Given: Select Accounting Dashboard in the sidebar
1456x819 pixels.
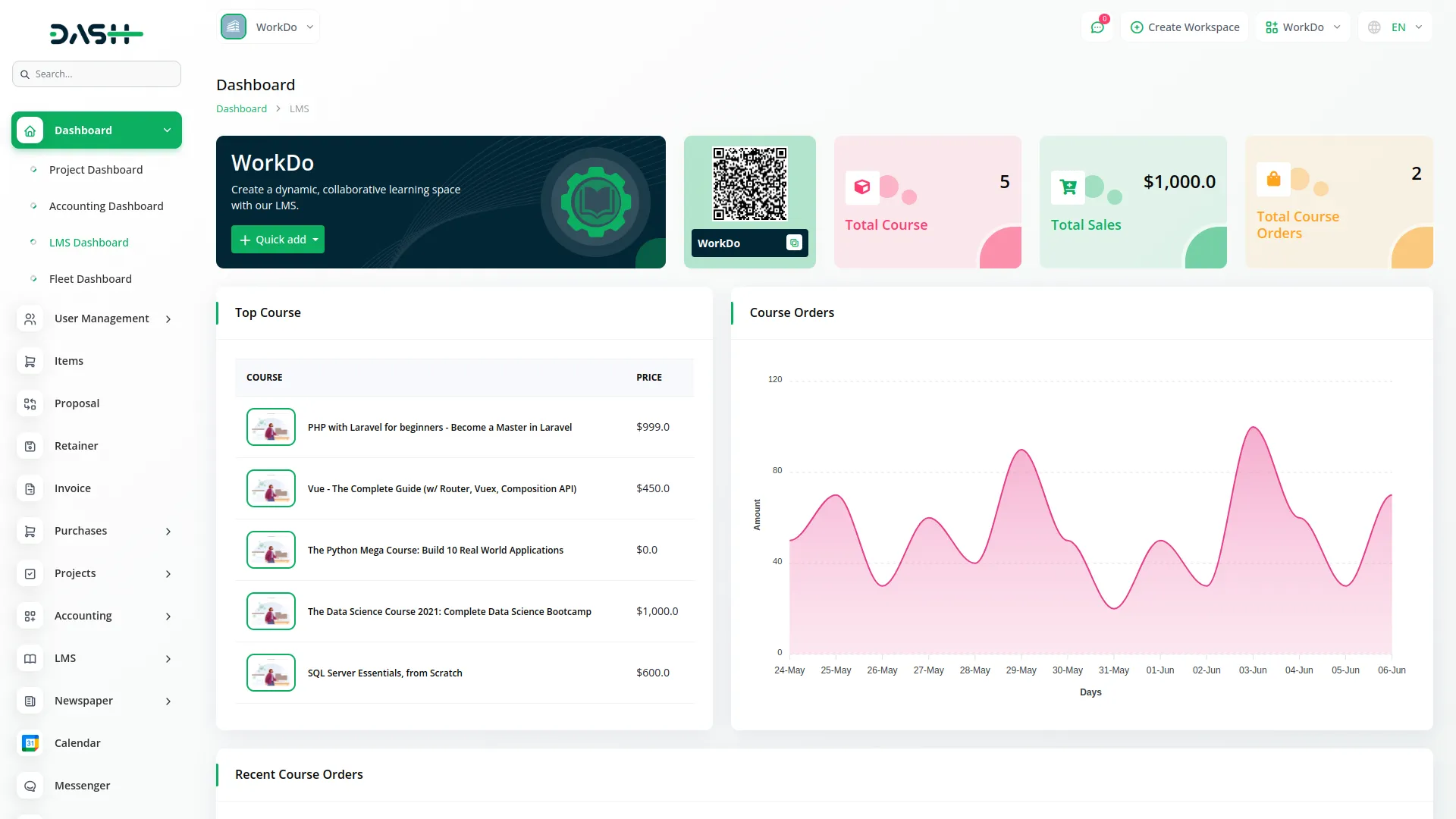Looking at the screenshot, I should 106,206.
